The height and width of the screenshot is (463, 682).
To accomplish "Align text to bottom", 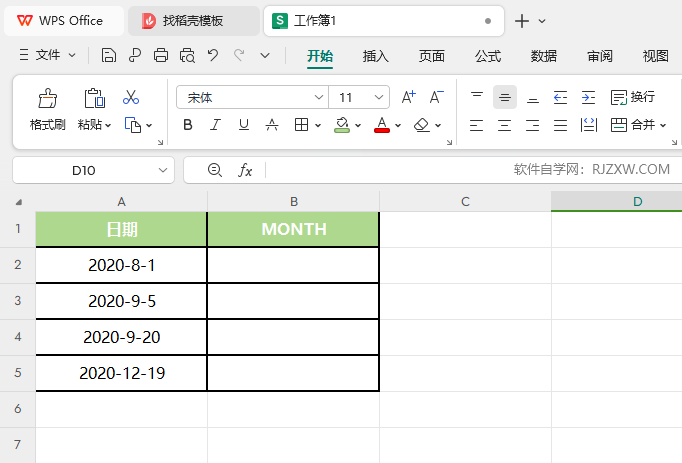I will [x=533, y=97].
